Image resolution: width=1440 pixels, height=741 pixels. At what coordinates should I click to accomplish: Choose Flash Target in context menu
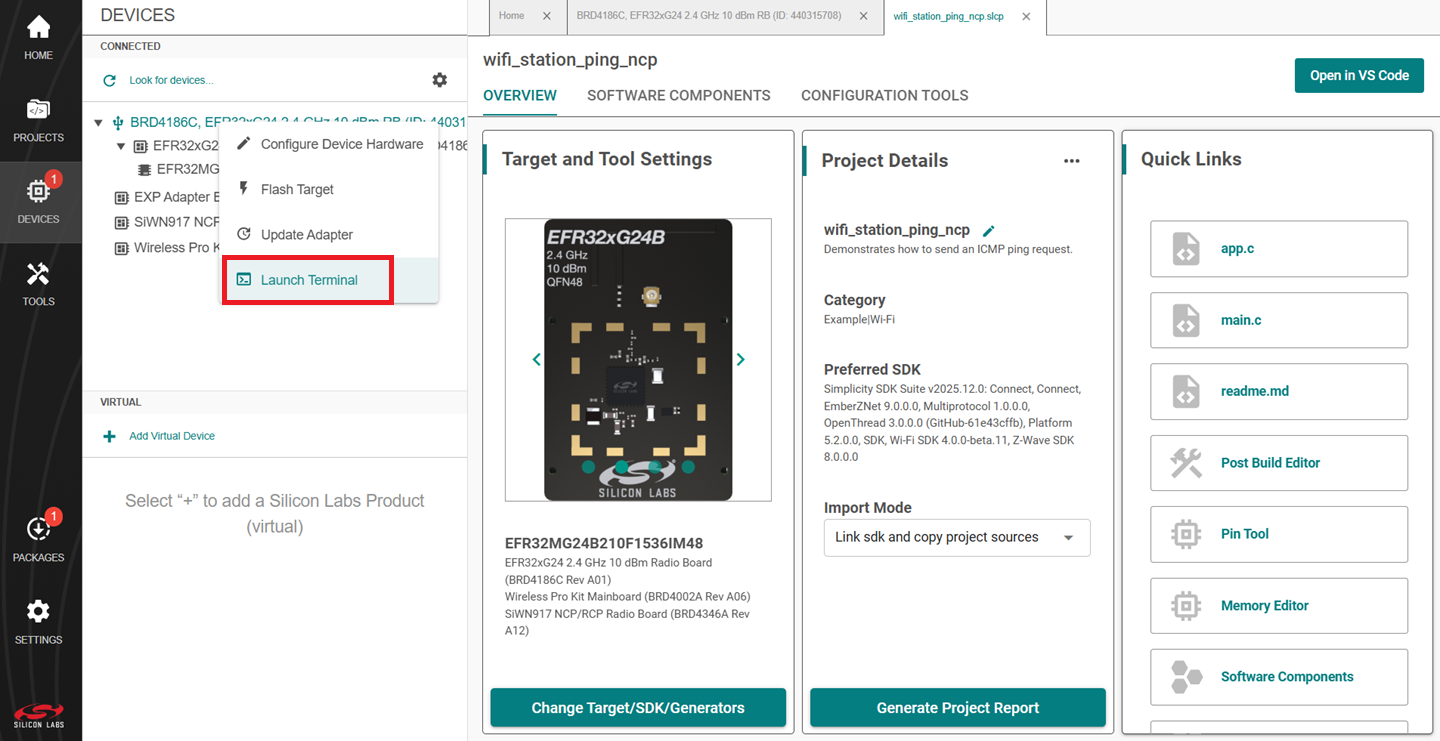pos(297,189)
